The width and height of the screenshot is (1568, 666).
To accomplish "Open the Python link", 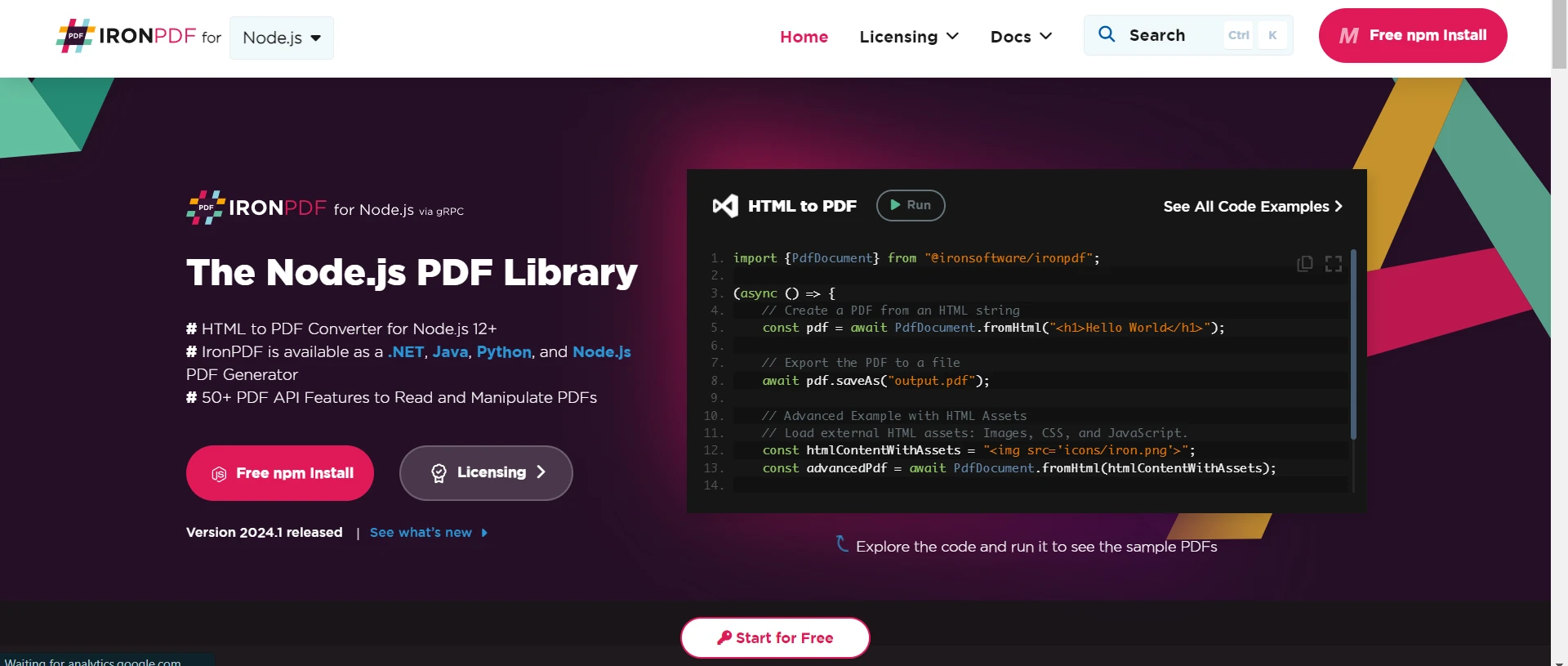I will click(x=504, y=351).
